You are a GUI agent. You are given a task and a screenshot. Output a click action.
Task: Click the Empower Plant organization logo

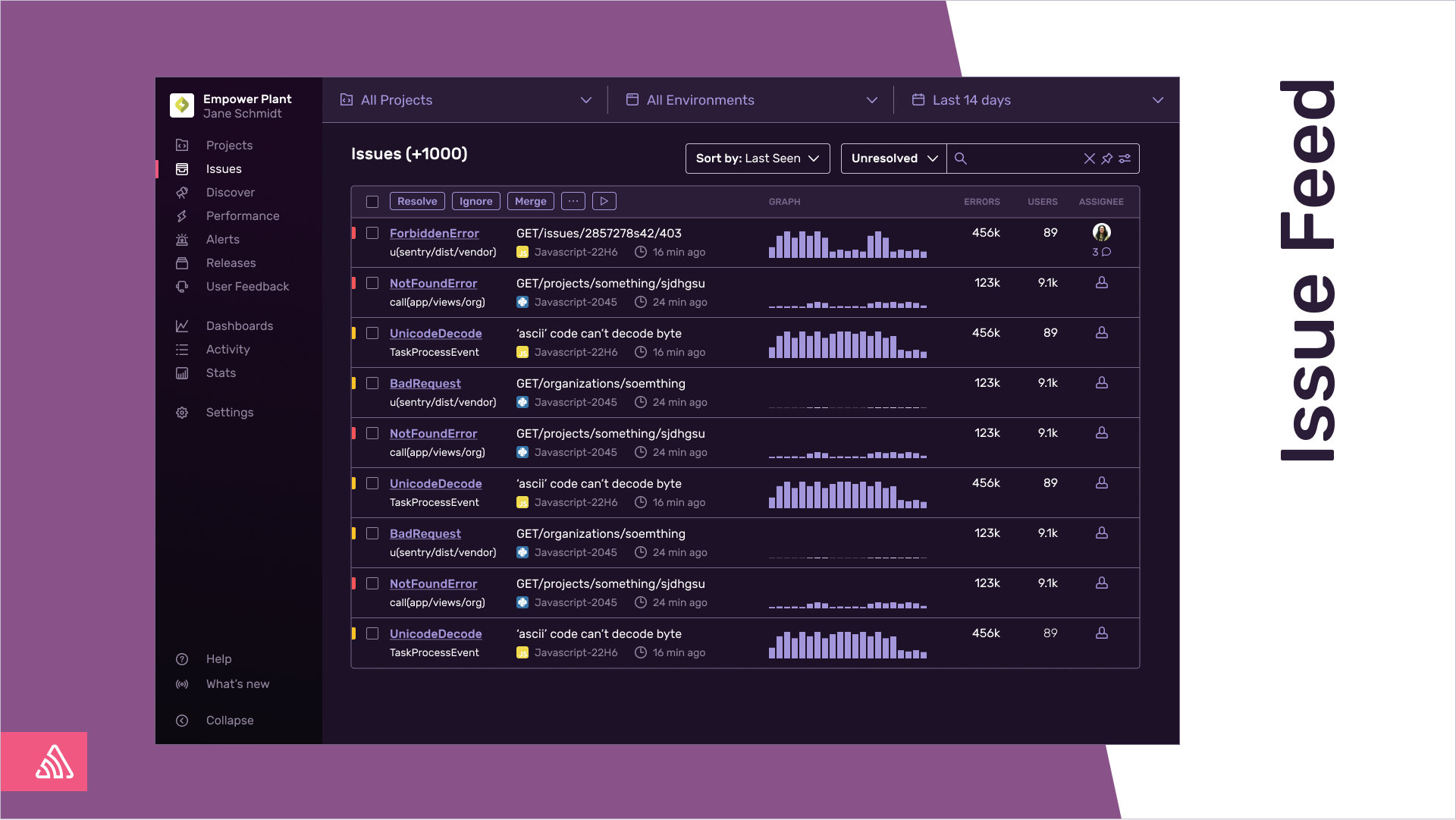(182, 105)
